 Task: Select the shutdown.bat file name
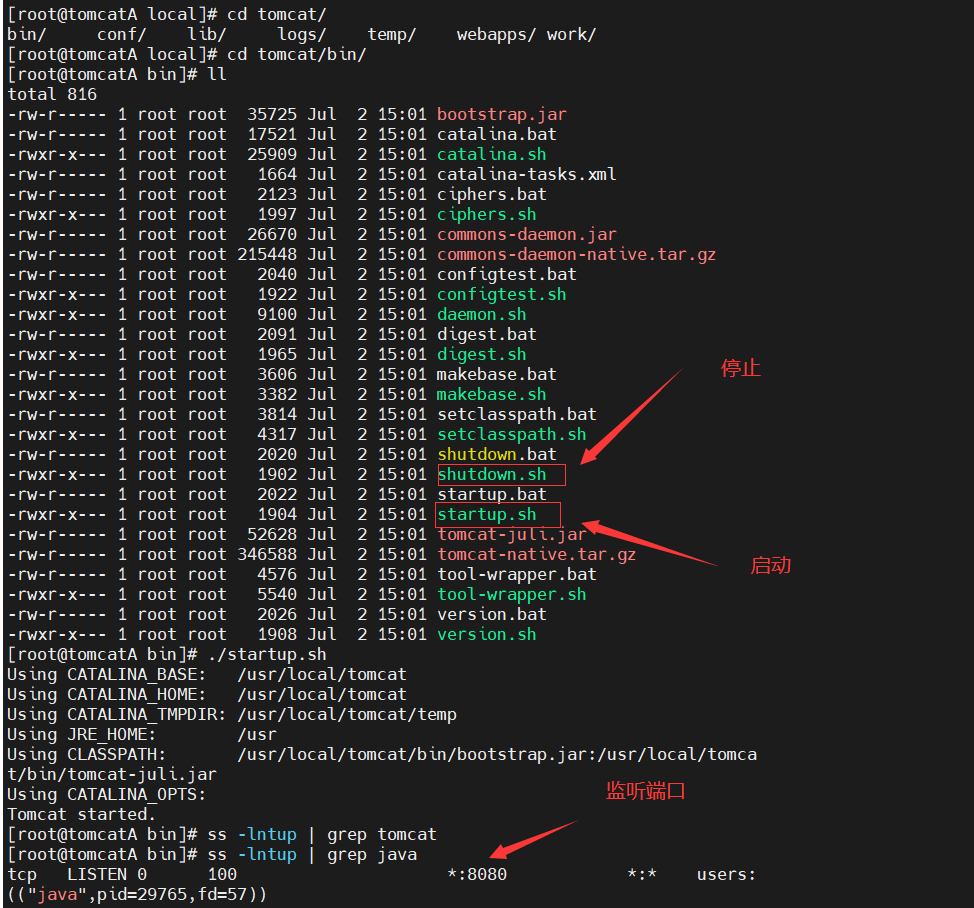point(497,454)
